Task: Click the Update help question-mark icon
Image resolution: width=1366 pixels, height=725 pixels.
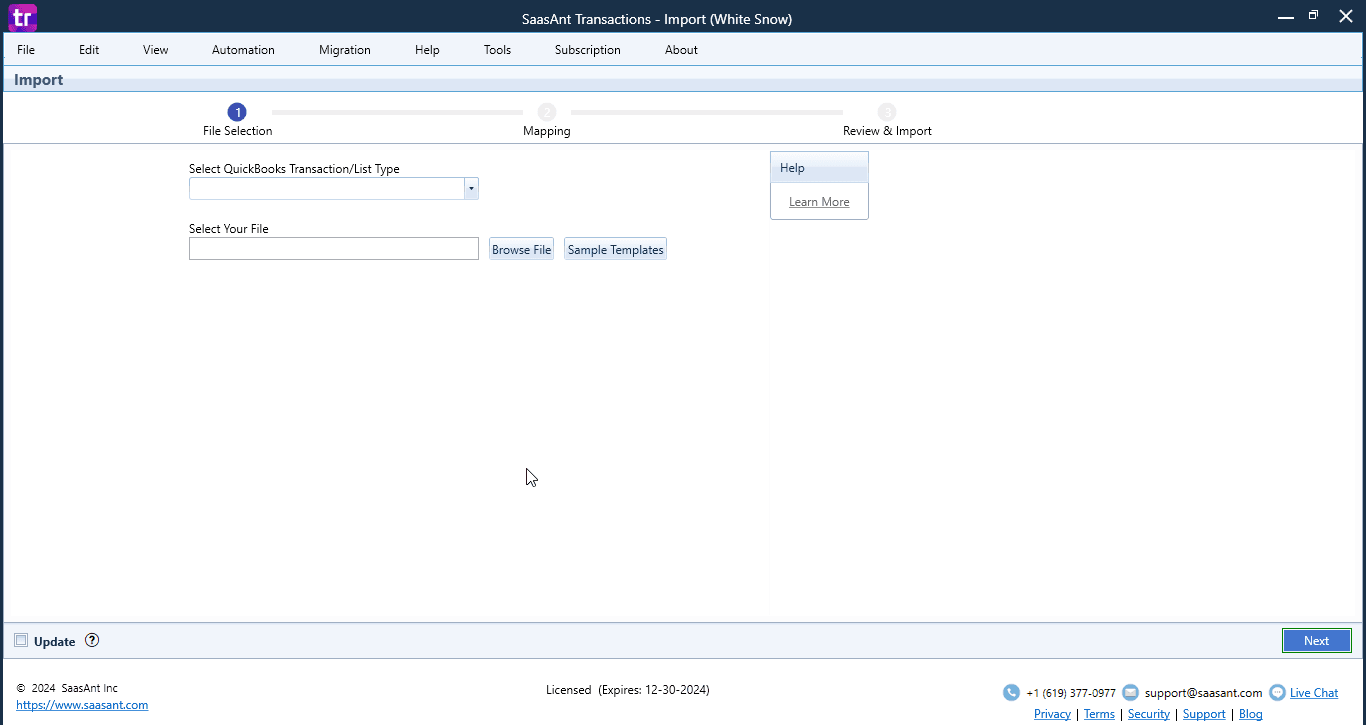Action: pos(92,640)
